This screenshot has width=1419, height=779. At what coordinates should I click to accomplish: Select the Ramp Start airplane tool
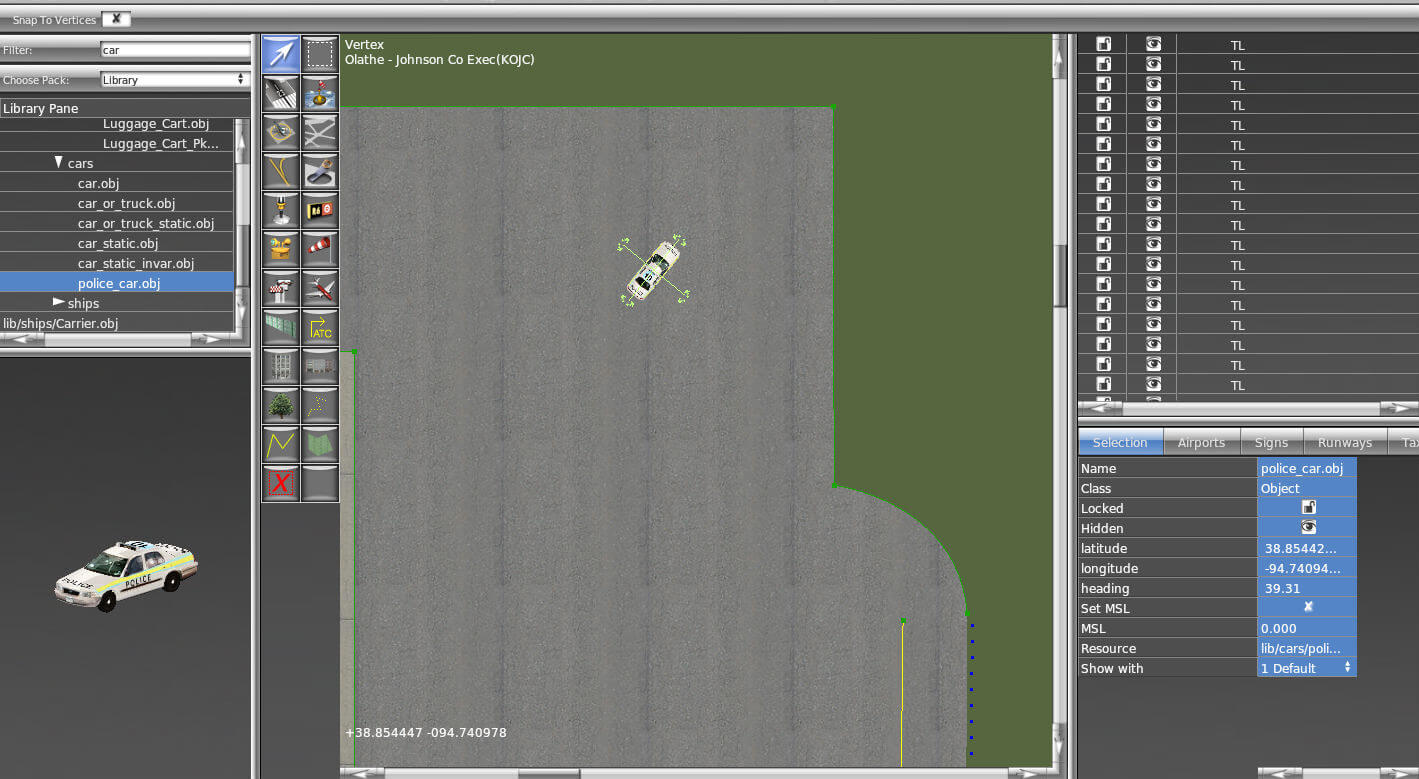click(320, 288)
